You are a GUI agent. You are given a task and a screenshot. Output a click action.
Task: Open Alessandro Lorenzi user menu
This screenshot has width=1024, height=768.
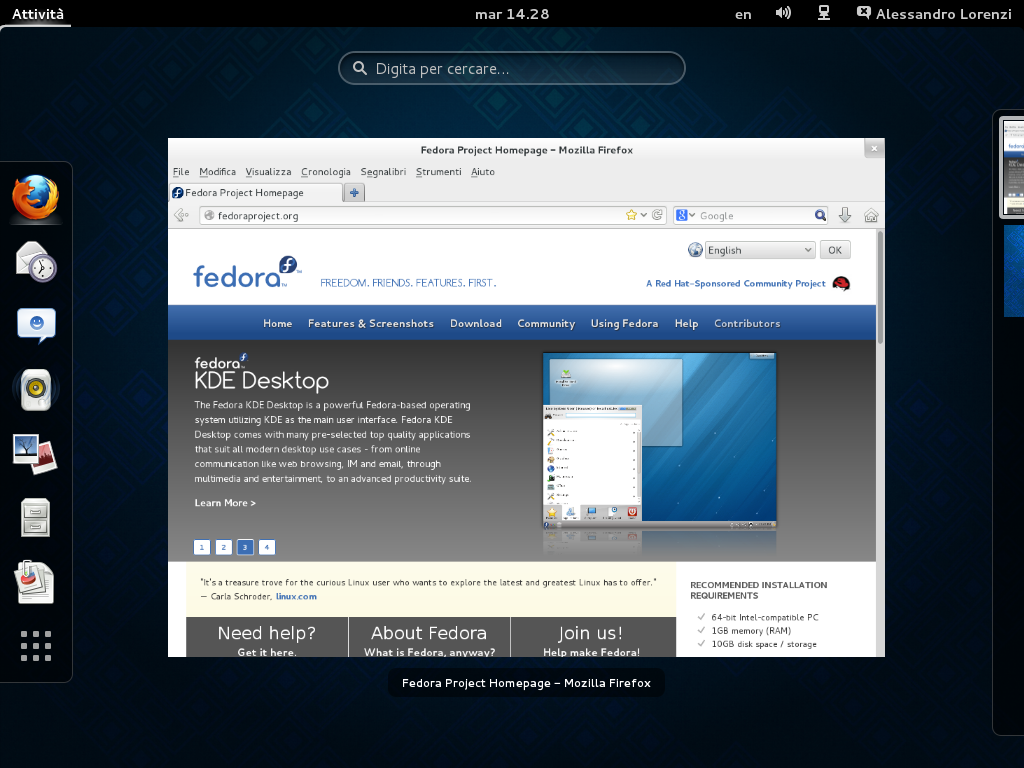coord(934,13)
